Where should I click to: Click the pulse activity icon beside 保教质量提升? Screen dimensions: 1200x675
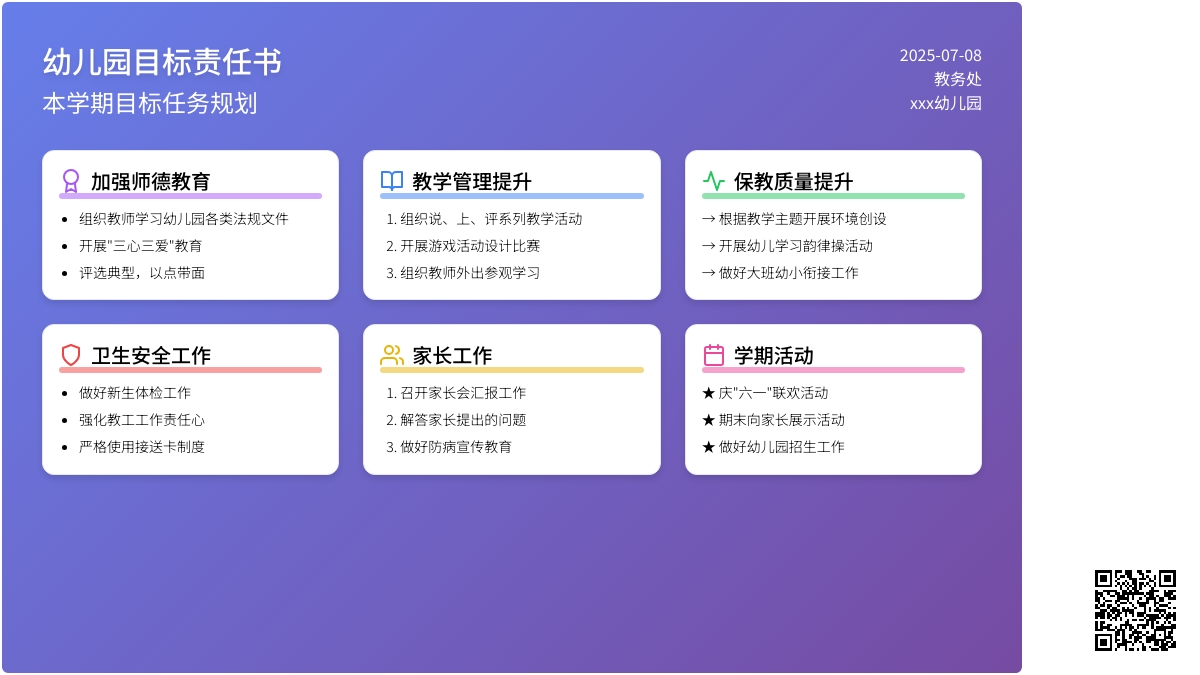pyautogui.click(x=714, y=181)
